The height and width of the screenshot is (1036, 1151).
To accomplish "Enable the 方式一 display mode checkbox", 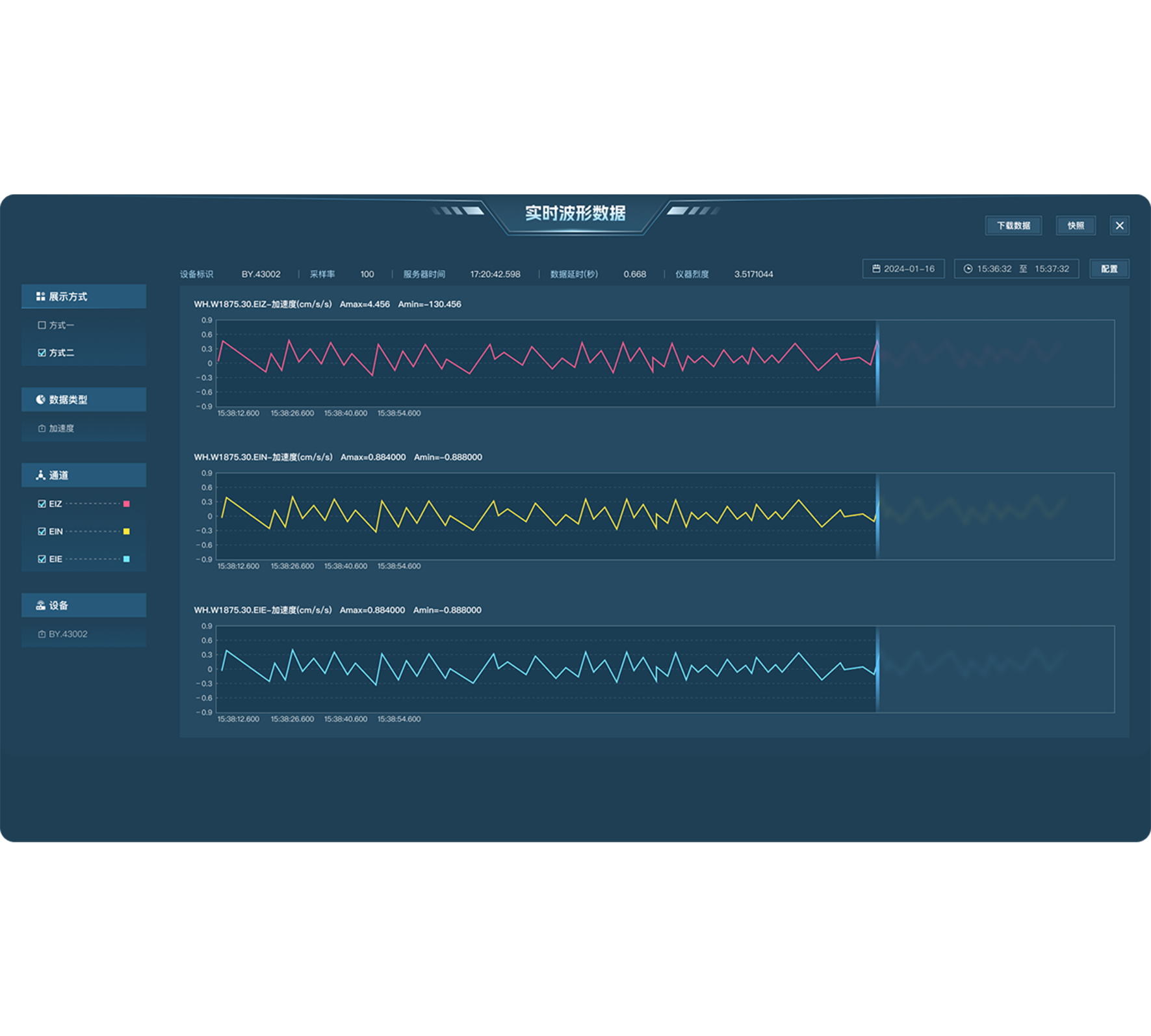I will tap(42, 325).
